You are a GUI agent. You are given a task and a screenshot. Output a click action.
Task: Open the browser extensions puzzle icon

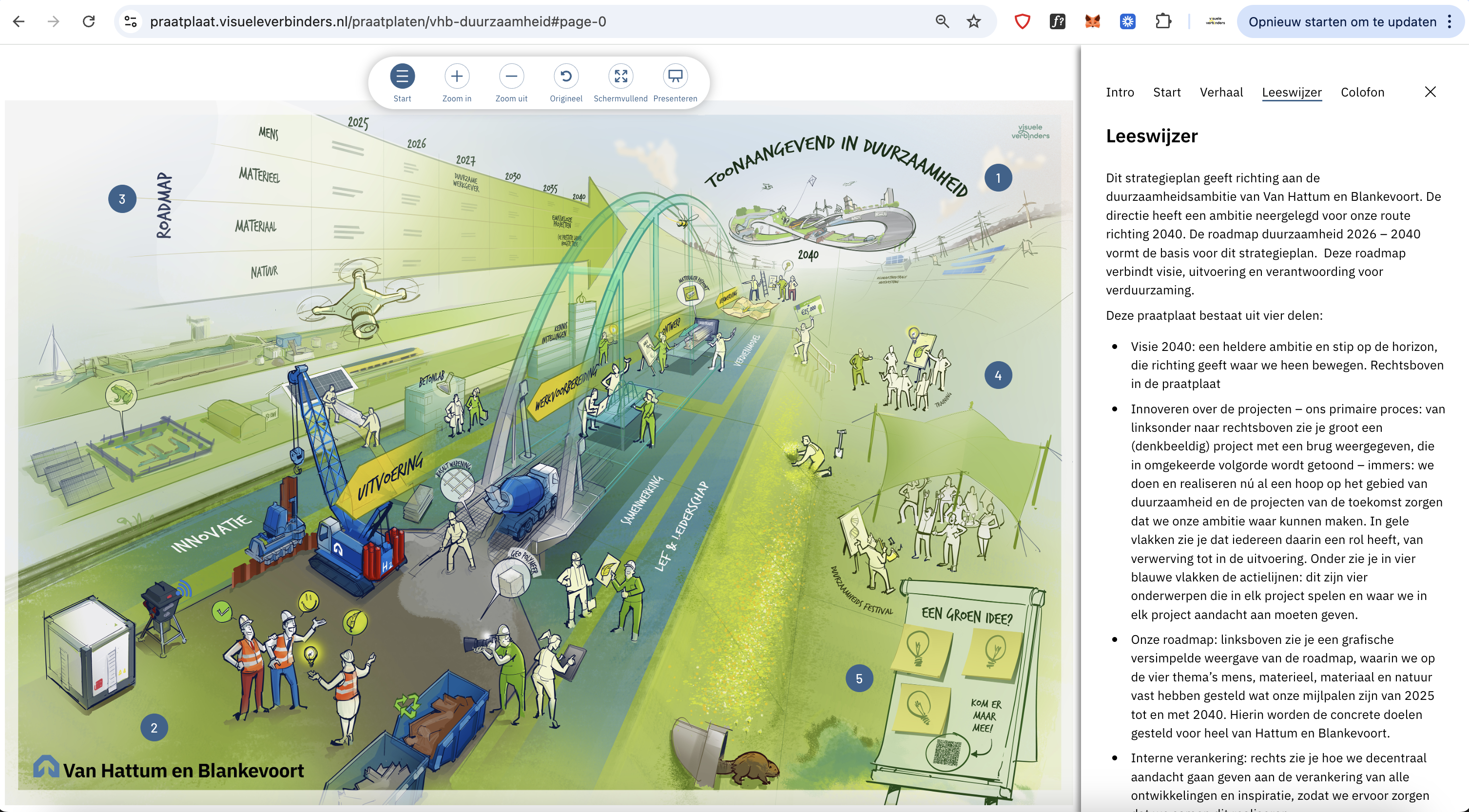coord(1163,21)
